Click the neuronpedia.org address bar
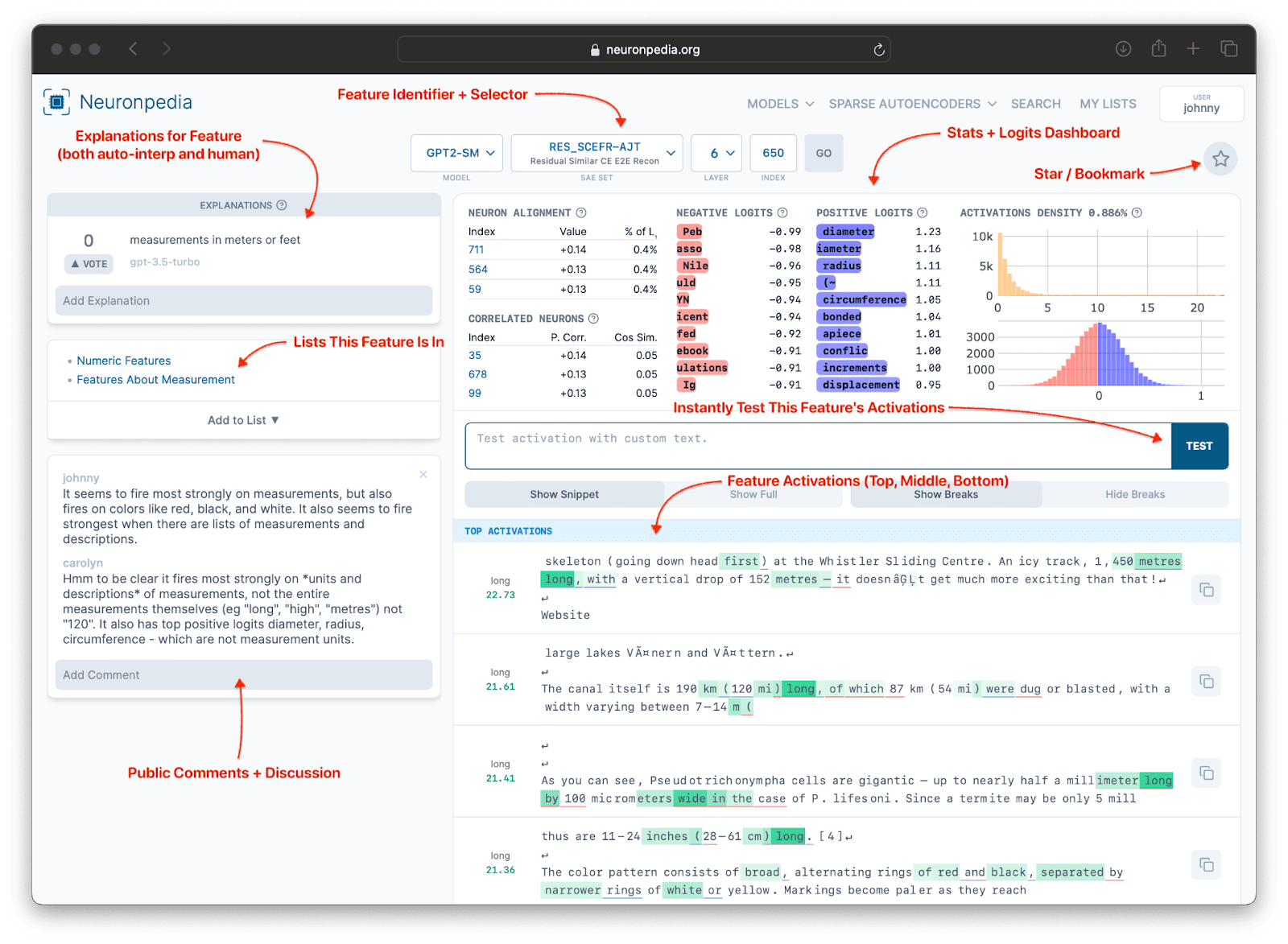The width and height of the screenshot is (1288, 944). tap(643, 49)
